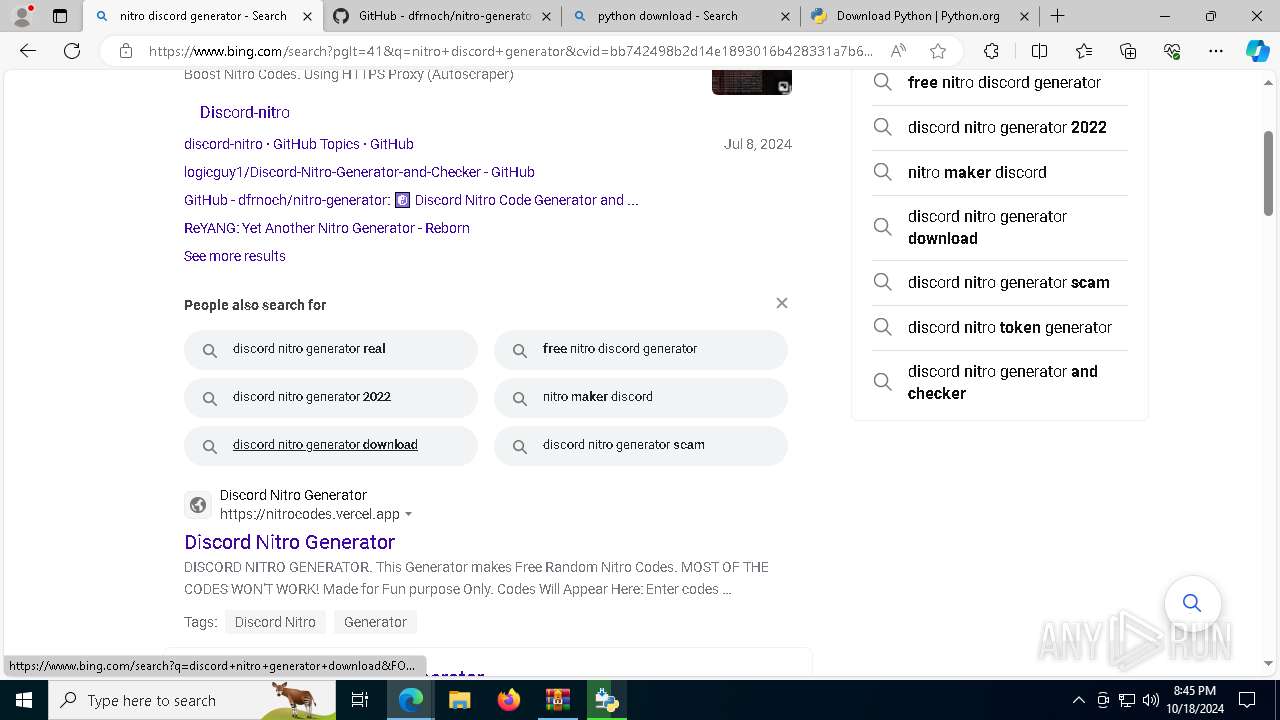Activate Read aloud icon in address bar

point(898,51)
